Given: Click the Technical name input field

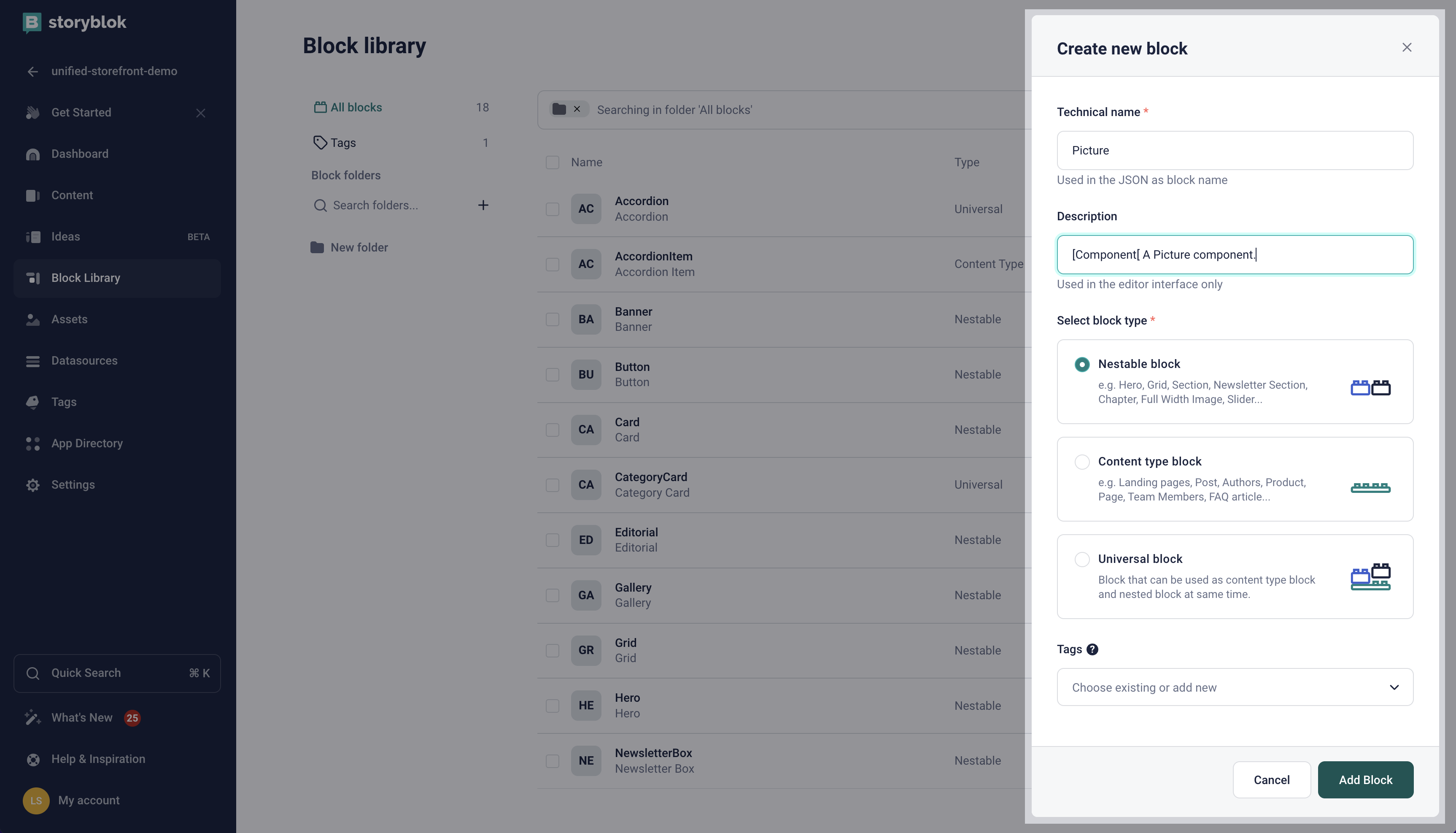Looking at the screenshot, I should coord(1235,151).
